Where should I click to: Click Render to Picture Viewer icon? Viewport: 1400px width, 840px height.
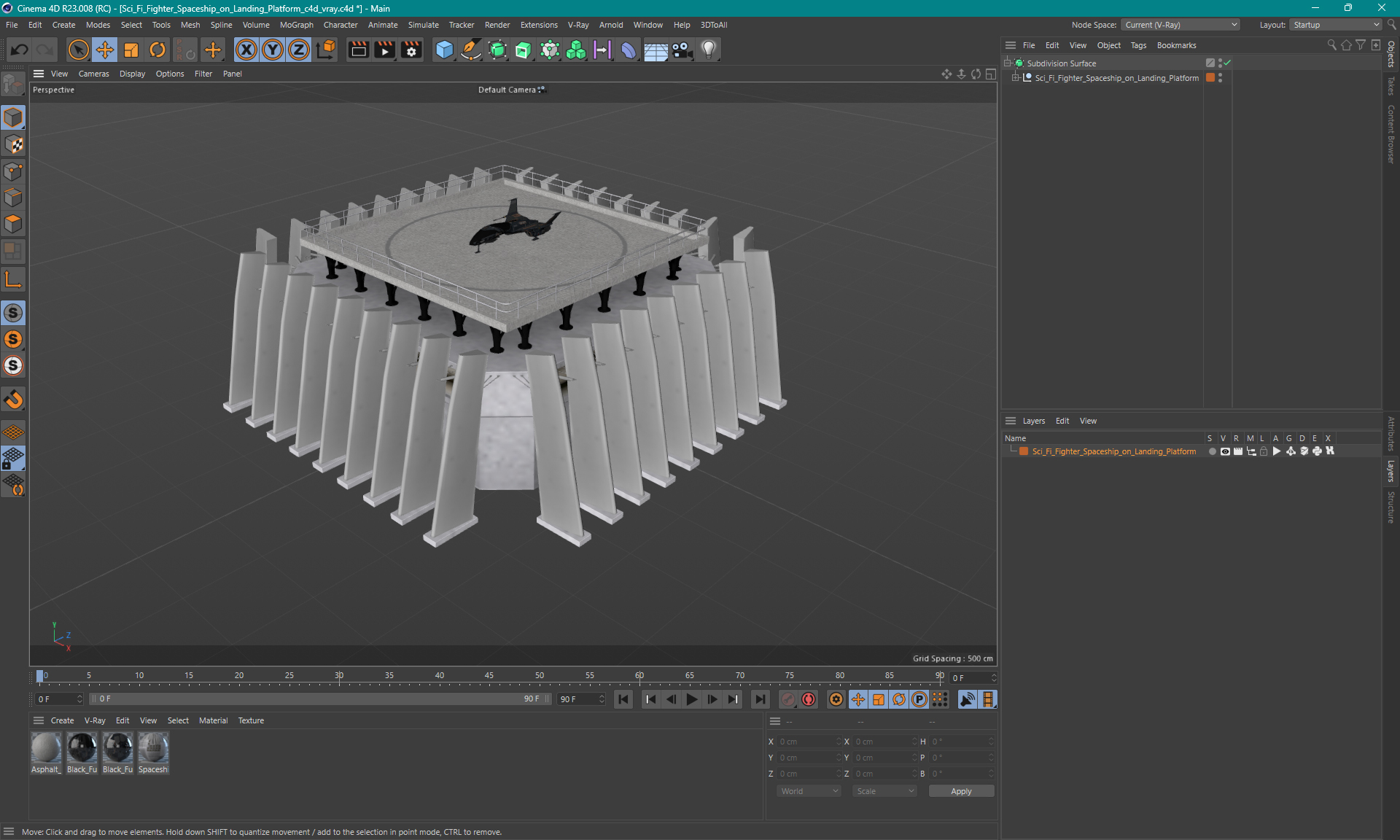384,50
